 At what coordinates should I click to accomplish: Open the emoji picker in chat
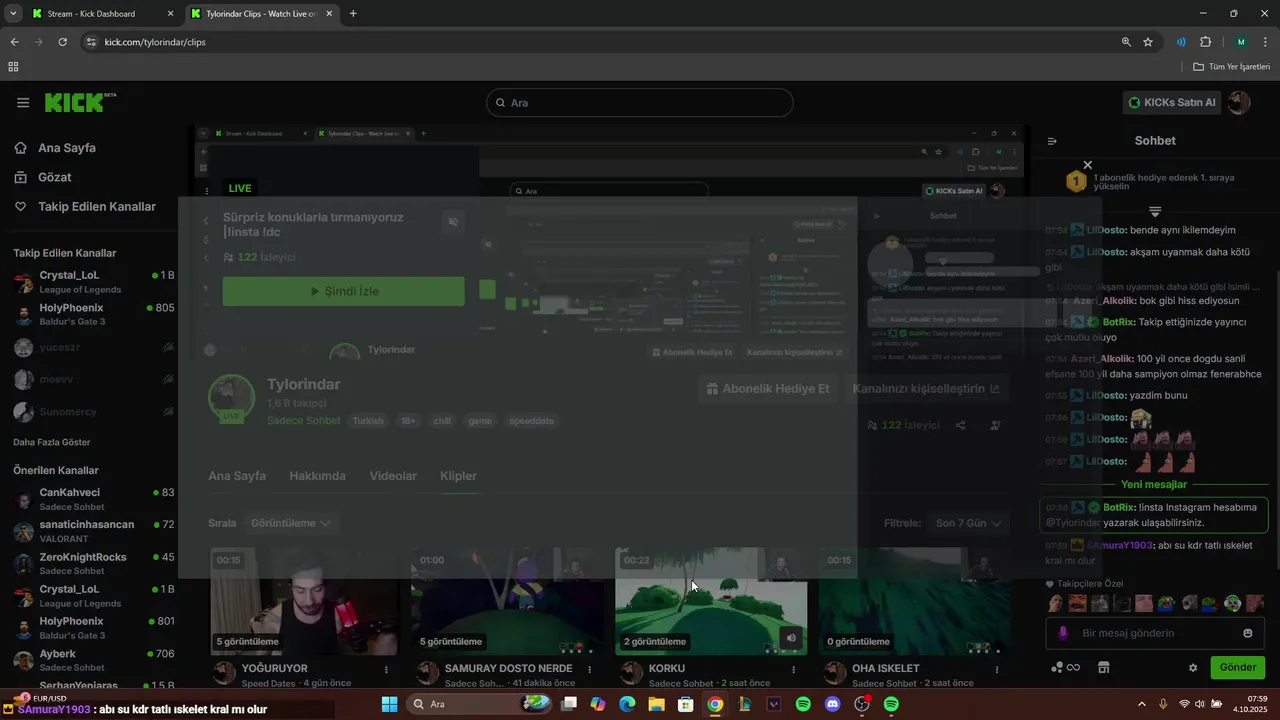click(1247, 633)
